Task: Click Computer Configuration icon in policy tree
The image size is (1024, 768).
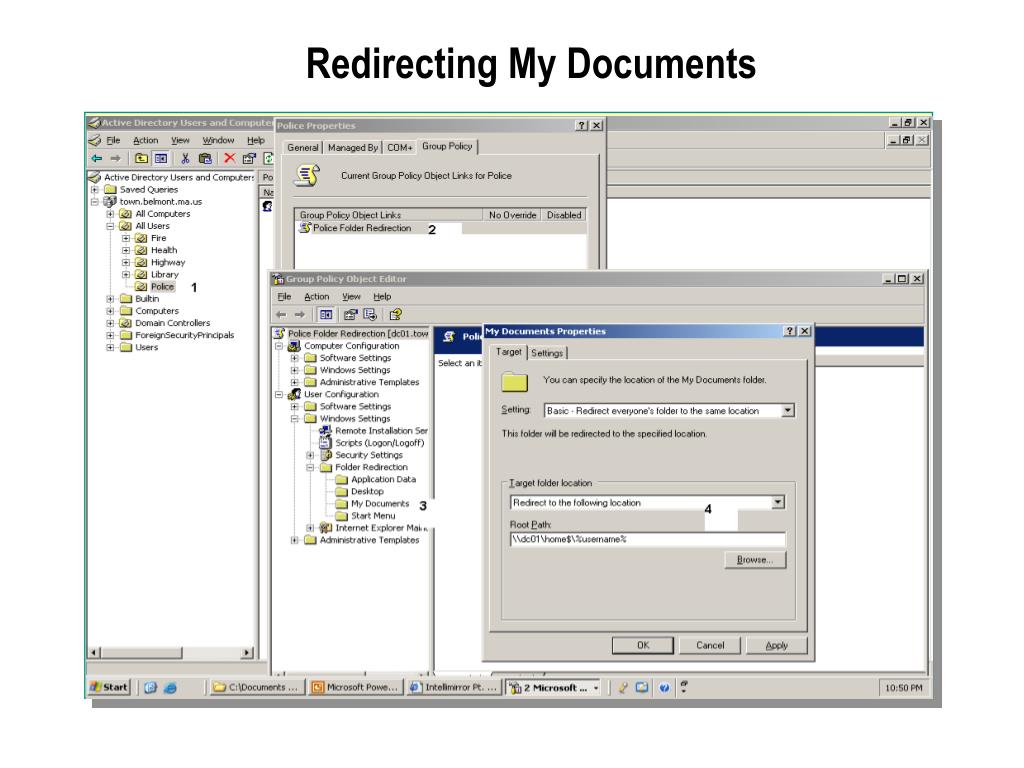Action: pos(295,345)
